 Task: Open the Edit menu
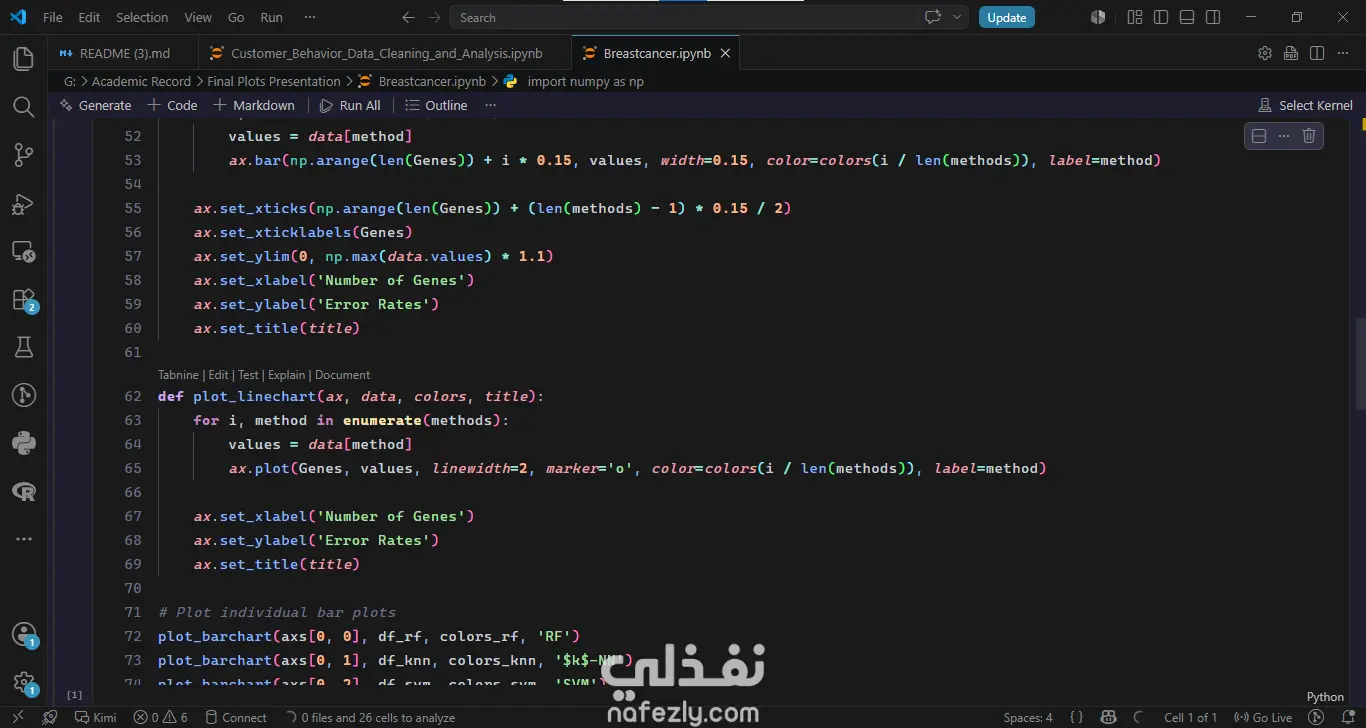89,17
